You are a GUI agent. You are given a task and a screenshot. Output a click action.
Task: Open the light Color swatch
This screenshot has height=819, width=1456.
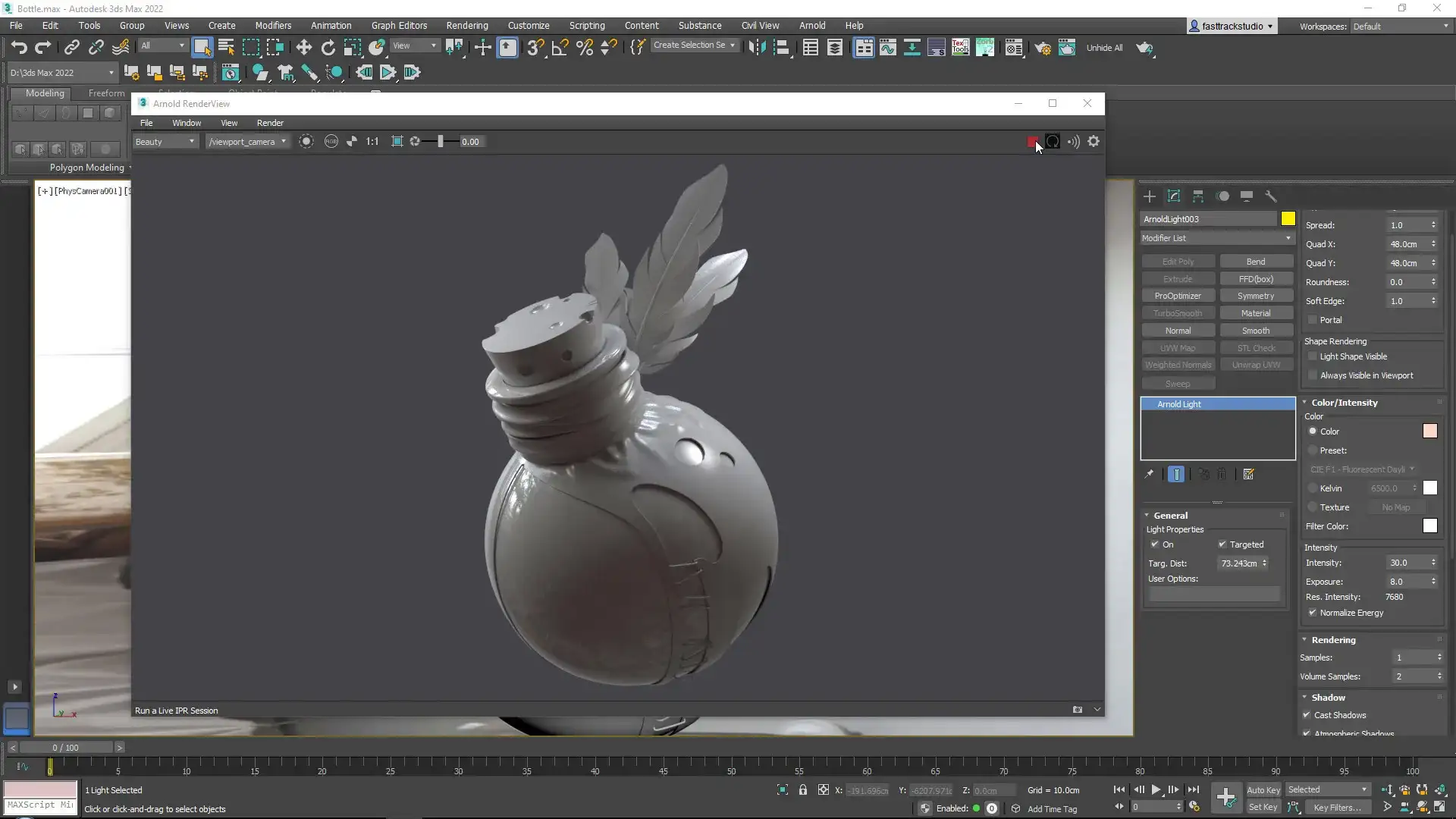coord(1430,431)
